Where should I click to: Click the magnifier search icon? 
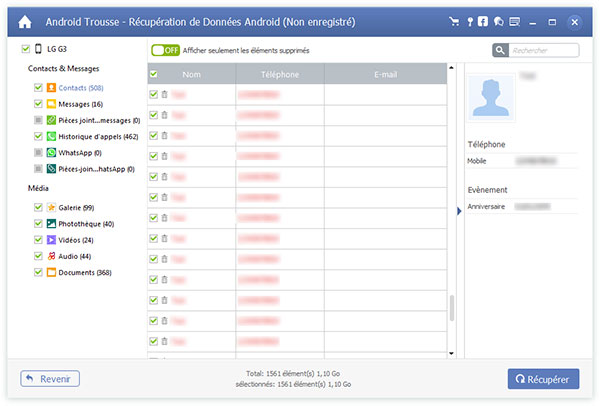point(500,50)
